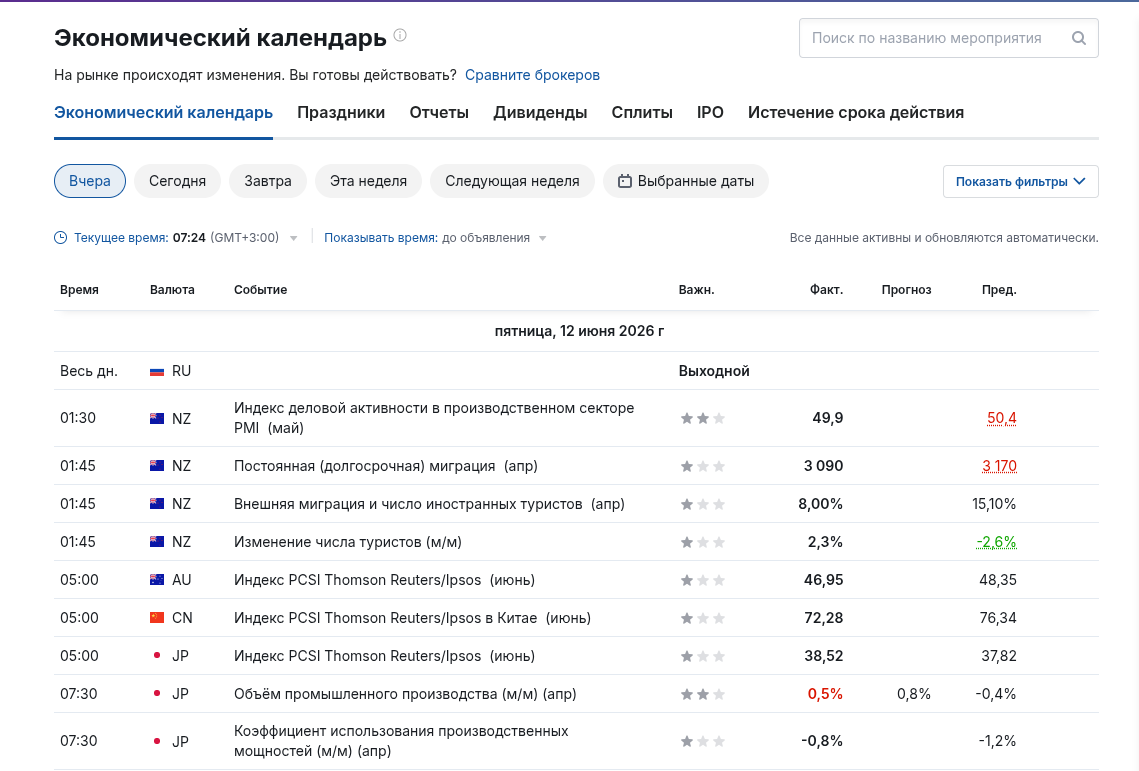Open NZ event Индекс деловой активности PMI
Image resolution: width=1139 pixels, height=771 pixels.
[434, 418]
